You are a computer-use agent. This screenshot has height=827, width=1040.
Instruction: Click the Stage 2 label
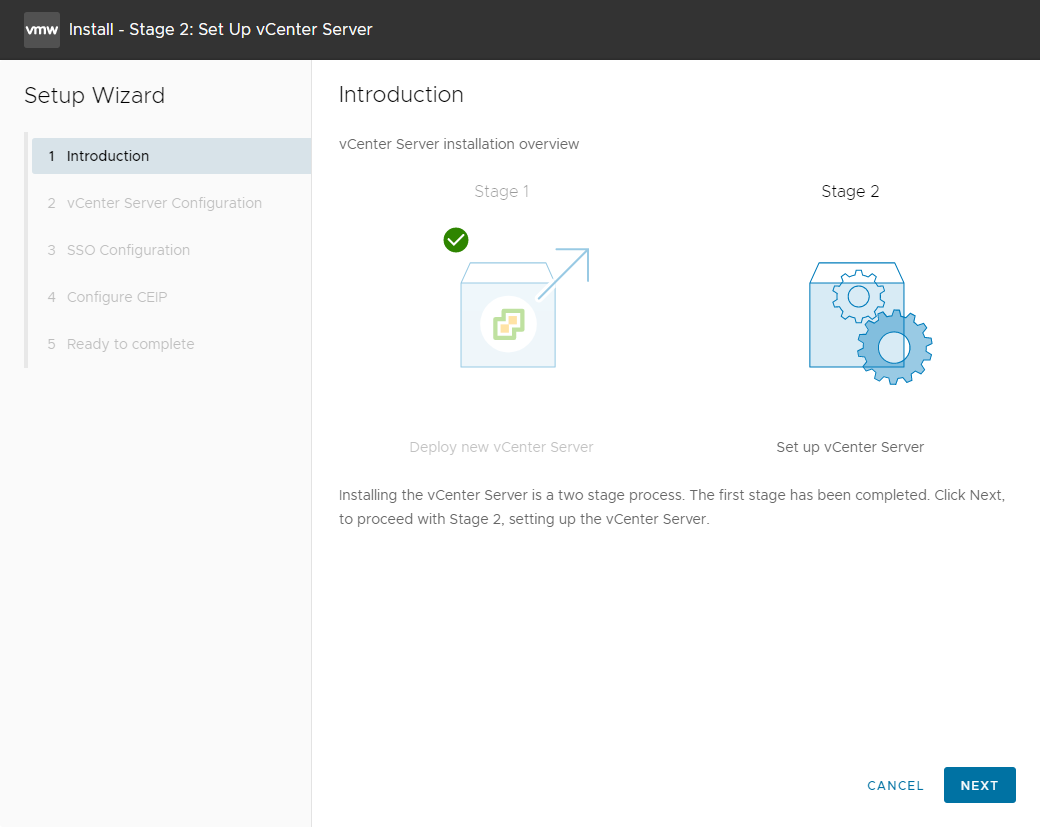click(x=850, y=192)
